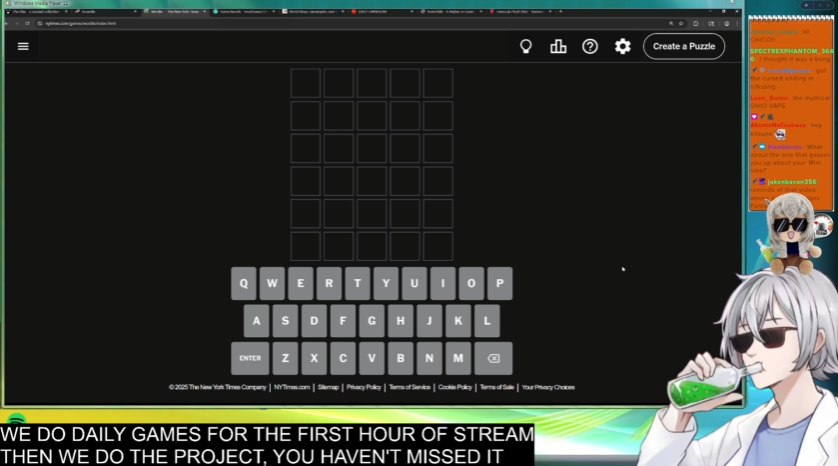The image size is (838, 466).
Task: Tap the D key on the keyboard
Action: tap(314, 321)
